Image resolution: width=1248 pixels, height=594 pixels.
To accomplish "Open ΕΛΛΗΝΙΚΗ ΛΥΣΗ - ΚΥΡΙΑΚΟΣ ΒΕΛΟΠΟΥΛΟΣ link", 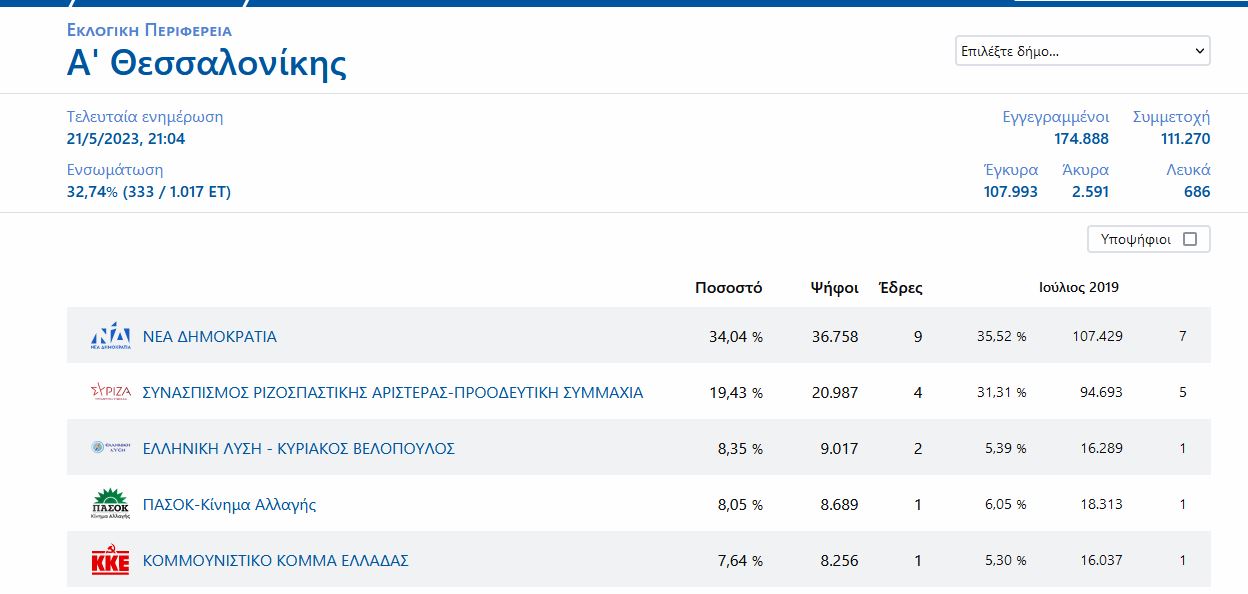I will pyautogui.click(x=299, y=449).
